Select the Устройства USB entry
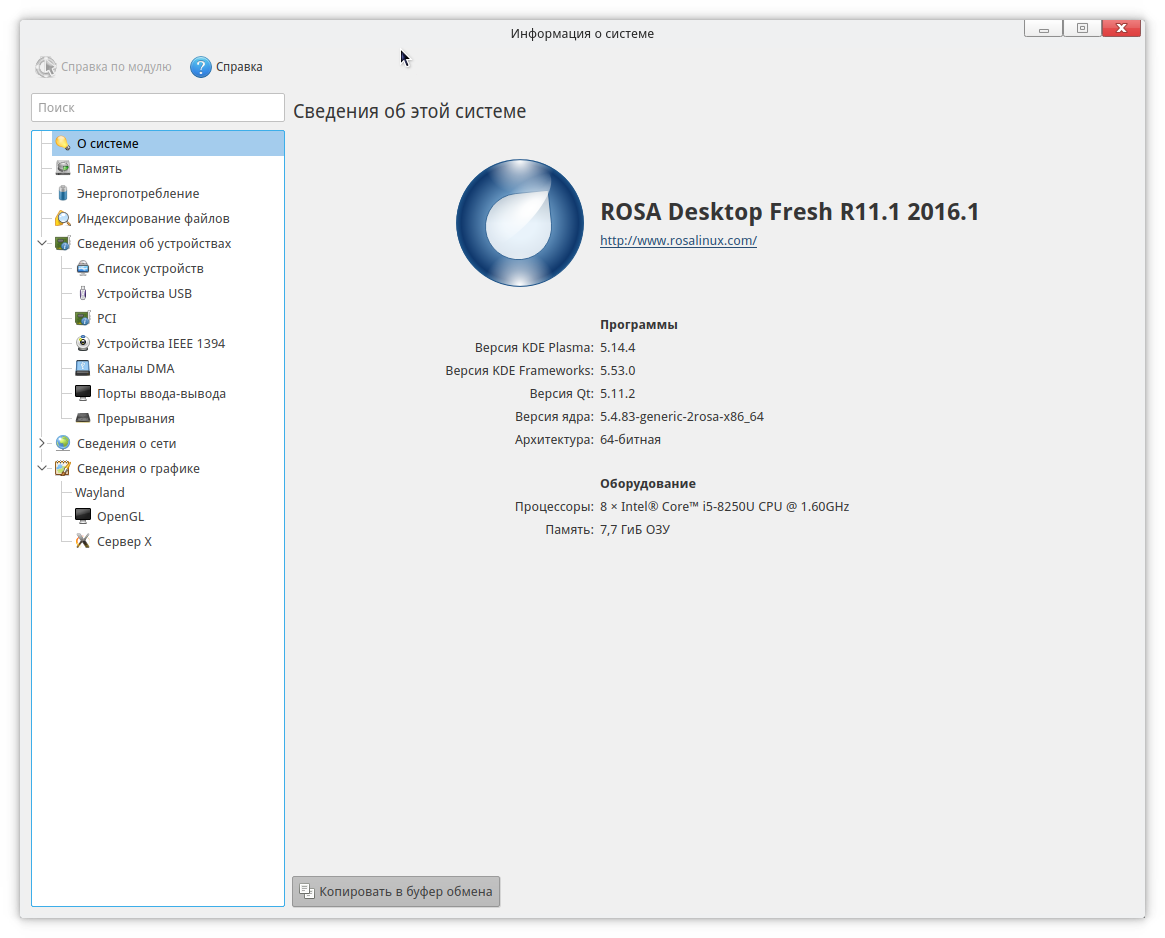Image resolution: width=1165 pixels, height=938 pixels. (144, 294)
